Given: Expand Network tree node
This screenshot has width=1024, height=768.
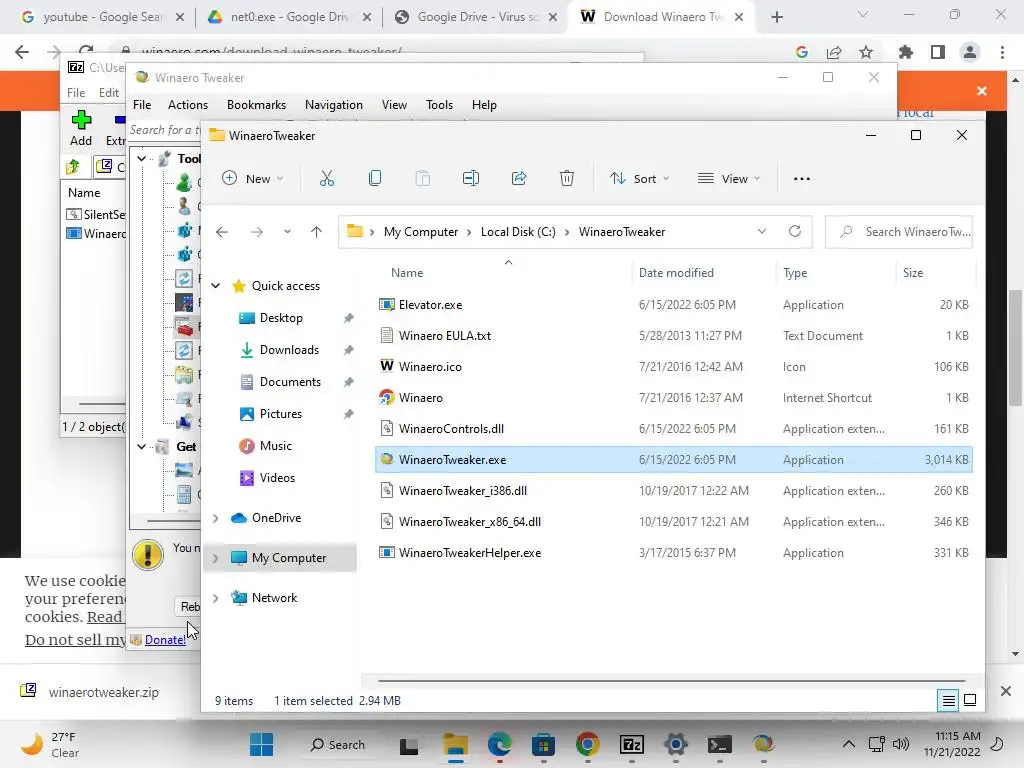Looking at the screenshot, I should click(x=216, y=598).
